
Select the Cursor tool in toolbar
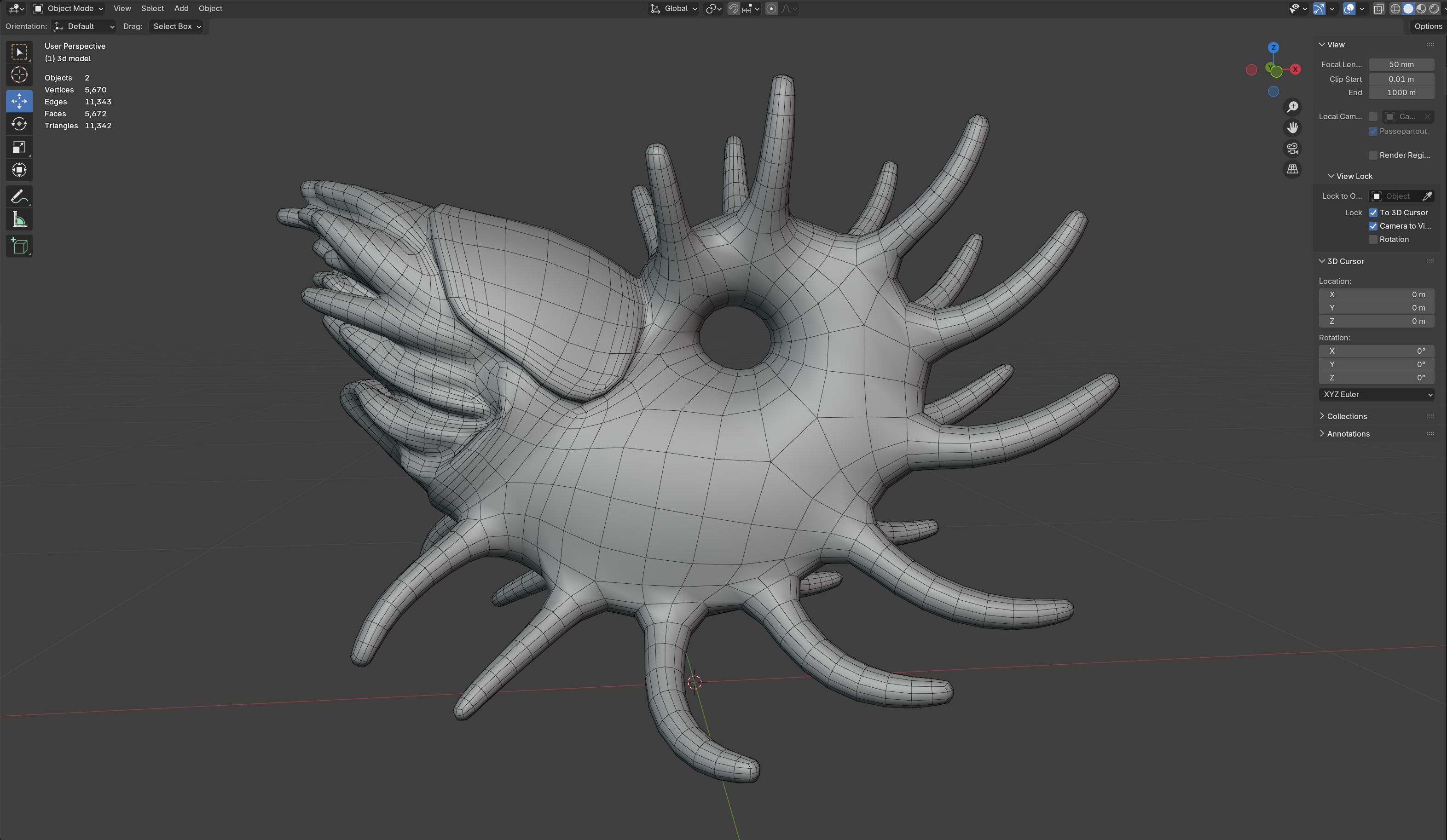pos(19,75)
